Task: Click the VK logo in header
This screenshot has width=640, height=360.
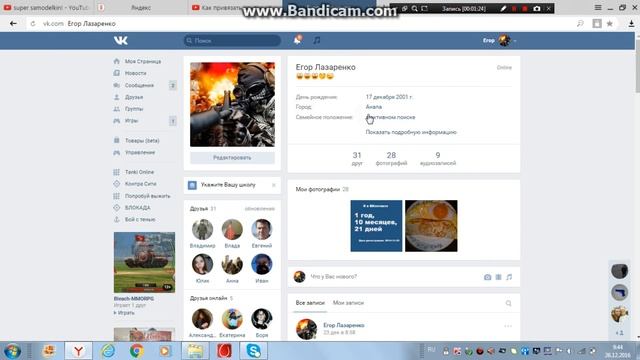Action: [121, 40]
